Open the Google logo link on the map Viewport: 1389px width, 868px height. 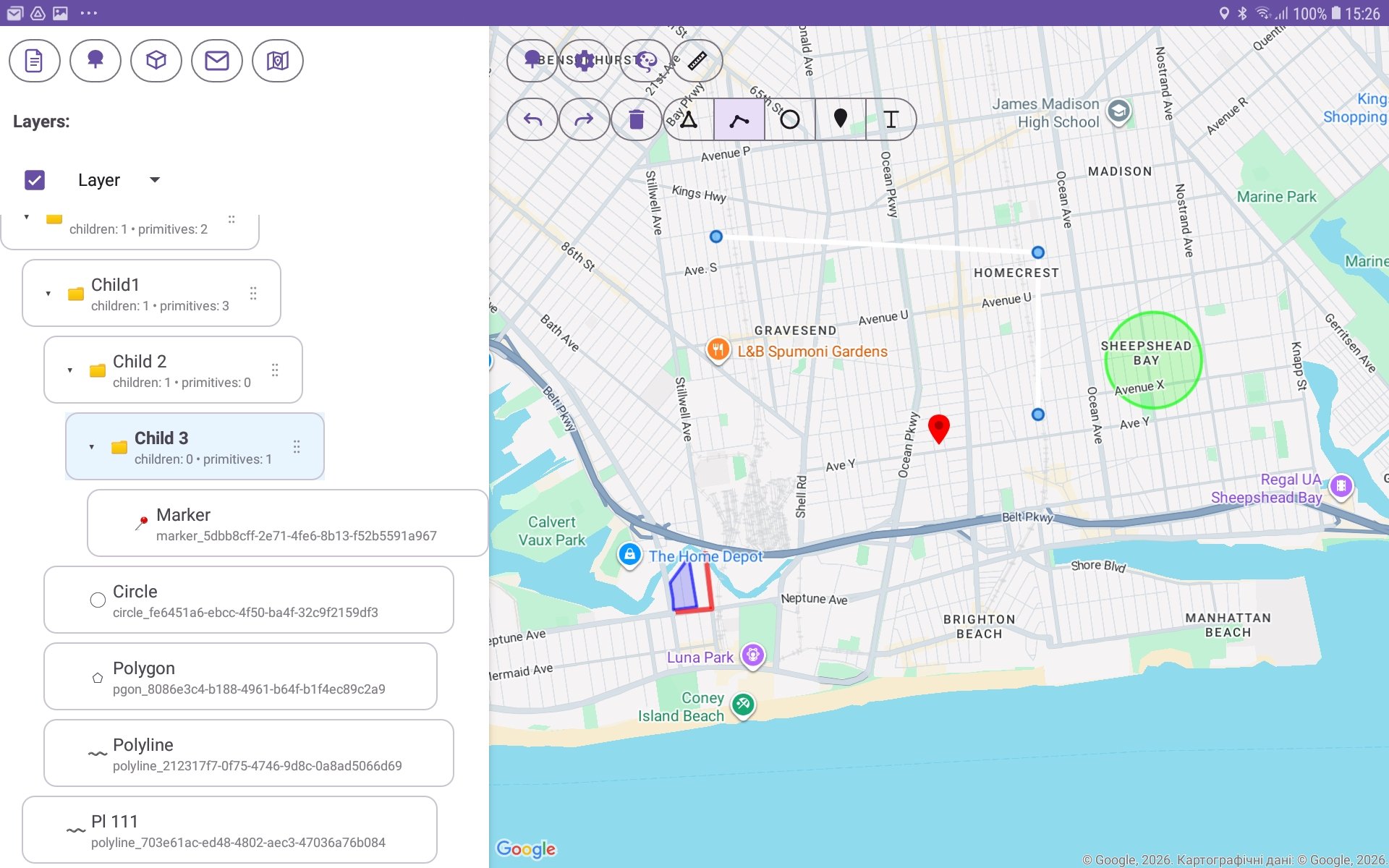click(526, 848)
